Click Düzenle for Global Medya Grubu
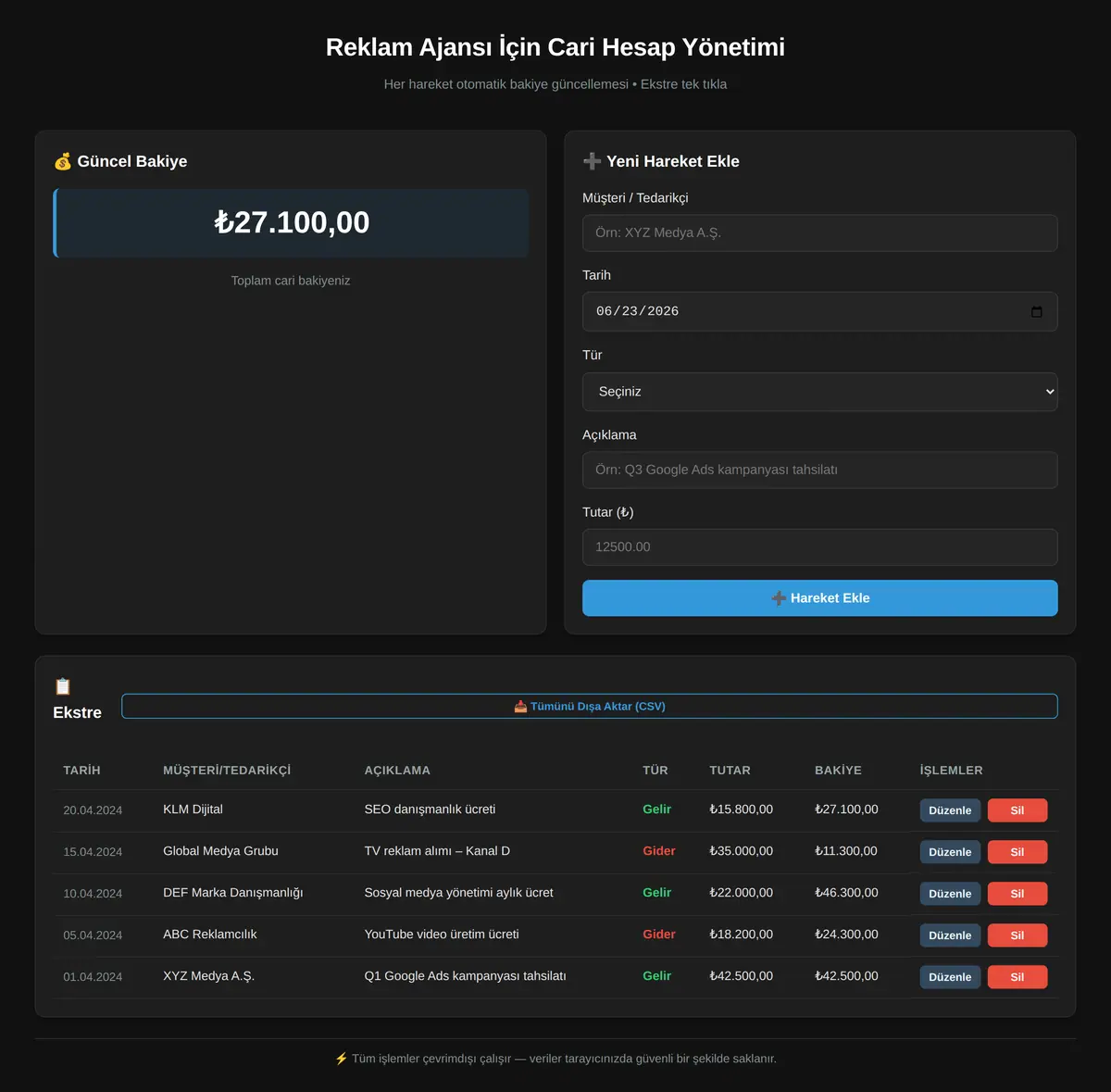The height and width of the screenshot is (1092, 1111). [950, 852]
